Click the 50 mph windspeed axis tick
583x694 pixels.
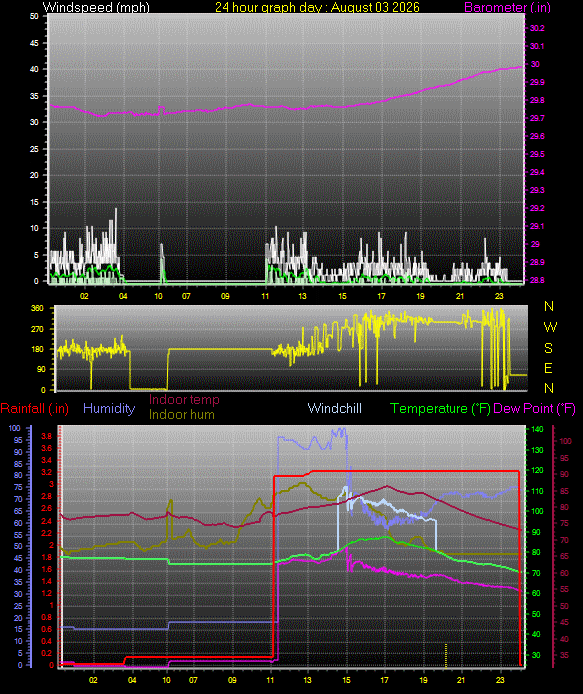[x=34, y=16]
